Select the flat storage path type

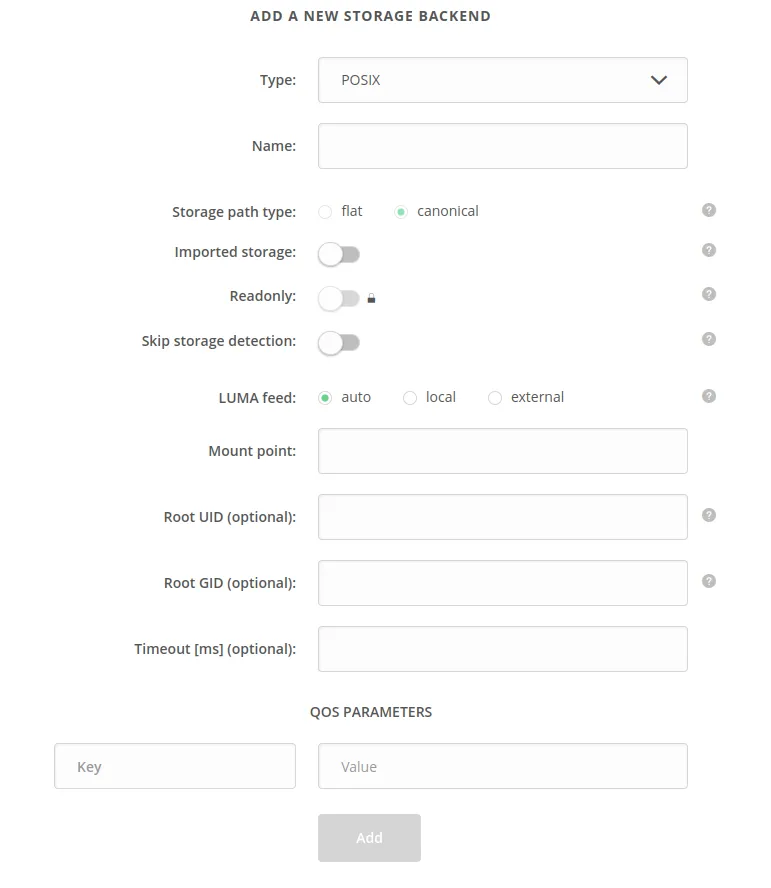(x=324, y=211)
